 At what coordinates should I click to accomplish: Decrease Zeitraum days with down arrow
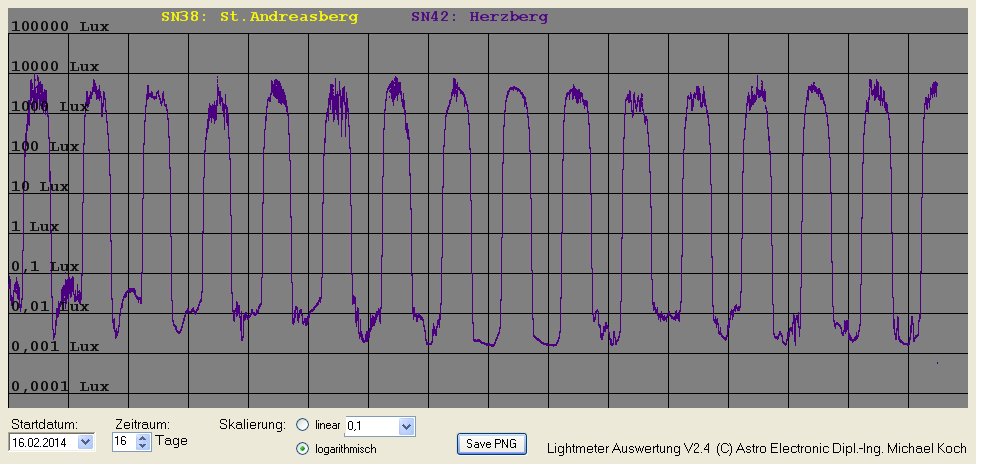pos(143,446)
